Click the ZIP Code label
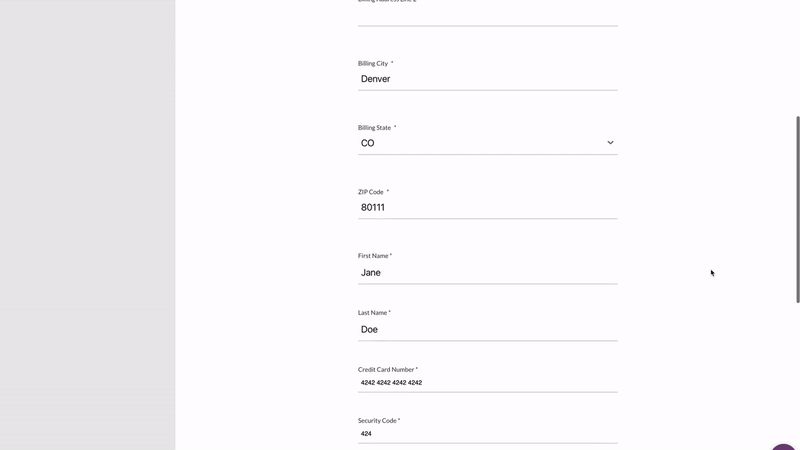Image resolution: width=800 pixels, height=450 pixels. (371, 192)
